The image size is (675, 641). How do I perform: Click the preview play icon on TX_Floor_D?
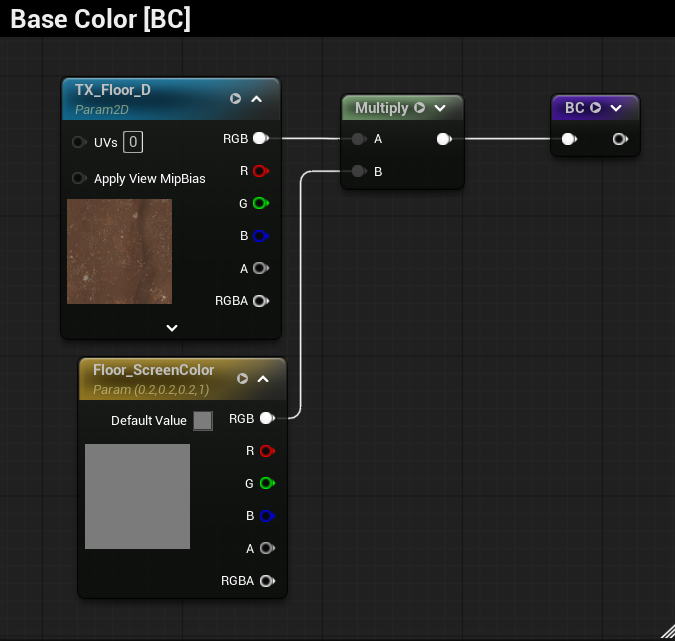tap(235, 99)
